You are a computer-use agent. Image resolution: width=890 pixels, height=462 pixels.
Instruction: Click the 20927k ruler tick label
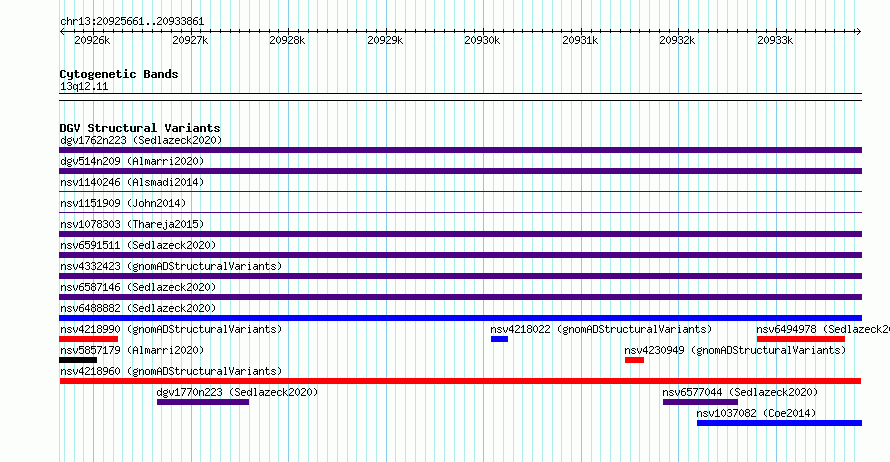(x=190, y=40)
